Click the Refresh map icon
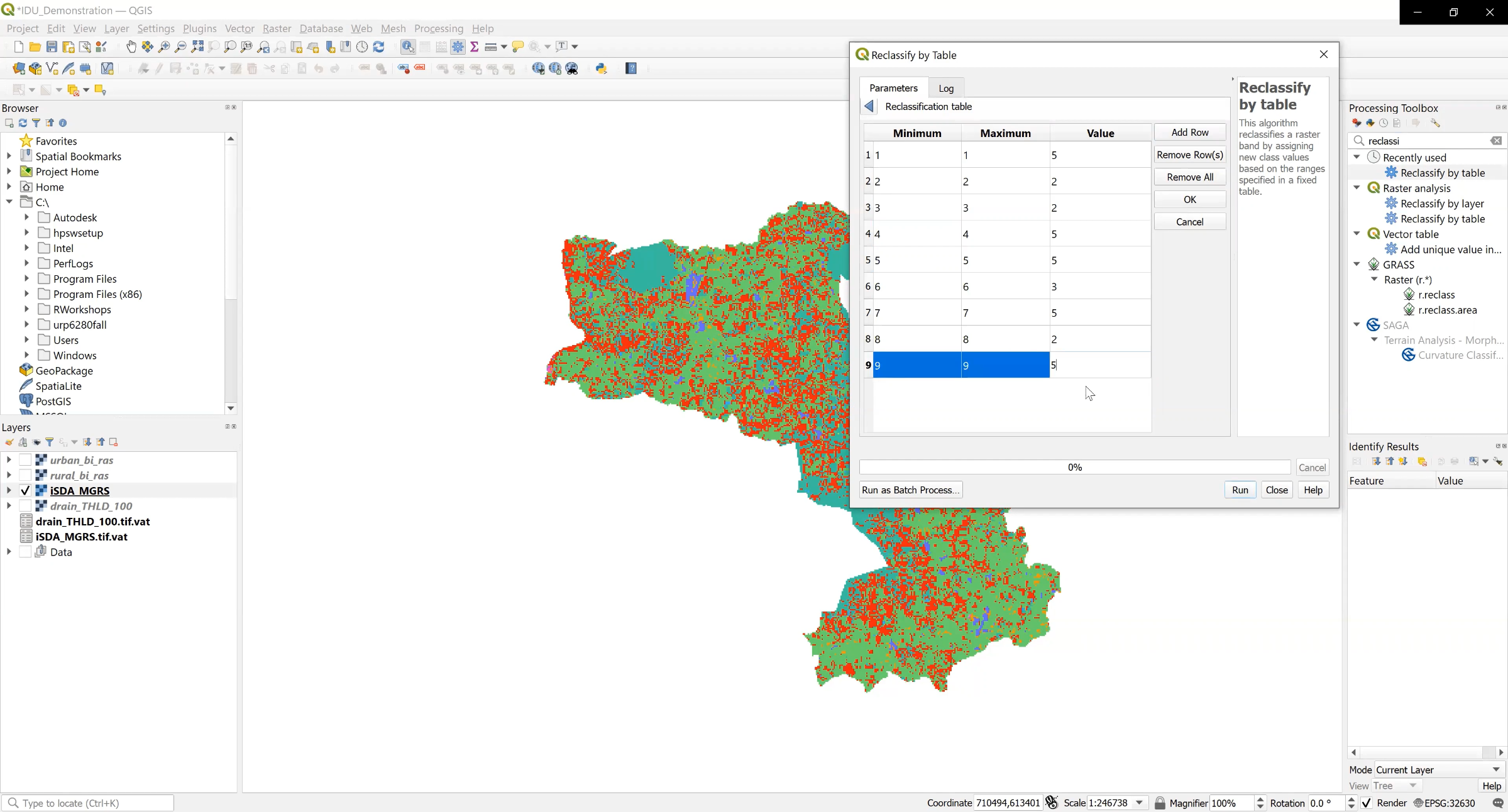 (x=378, y=47)
